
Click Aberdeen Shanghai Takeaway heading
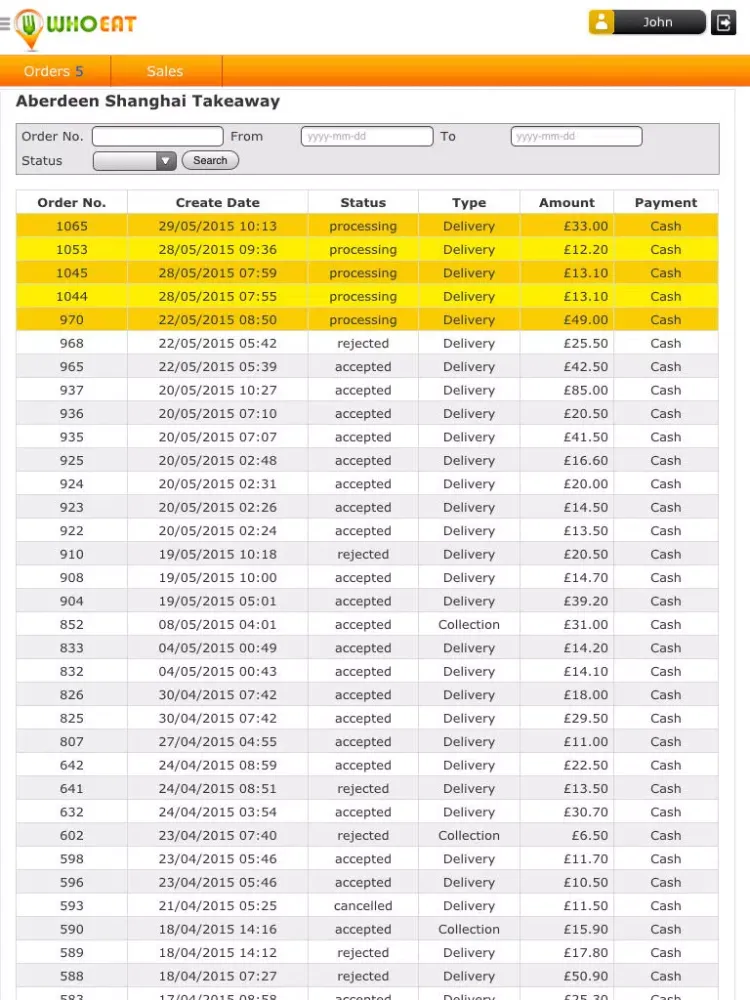point(148,101)
